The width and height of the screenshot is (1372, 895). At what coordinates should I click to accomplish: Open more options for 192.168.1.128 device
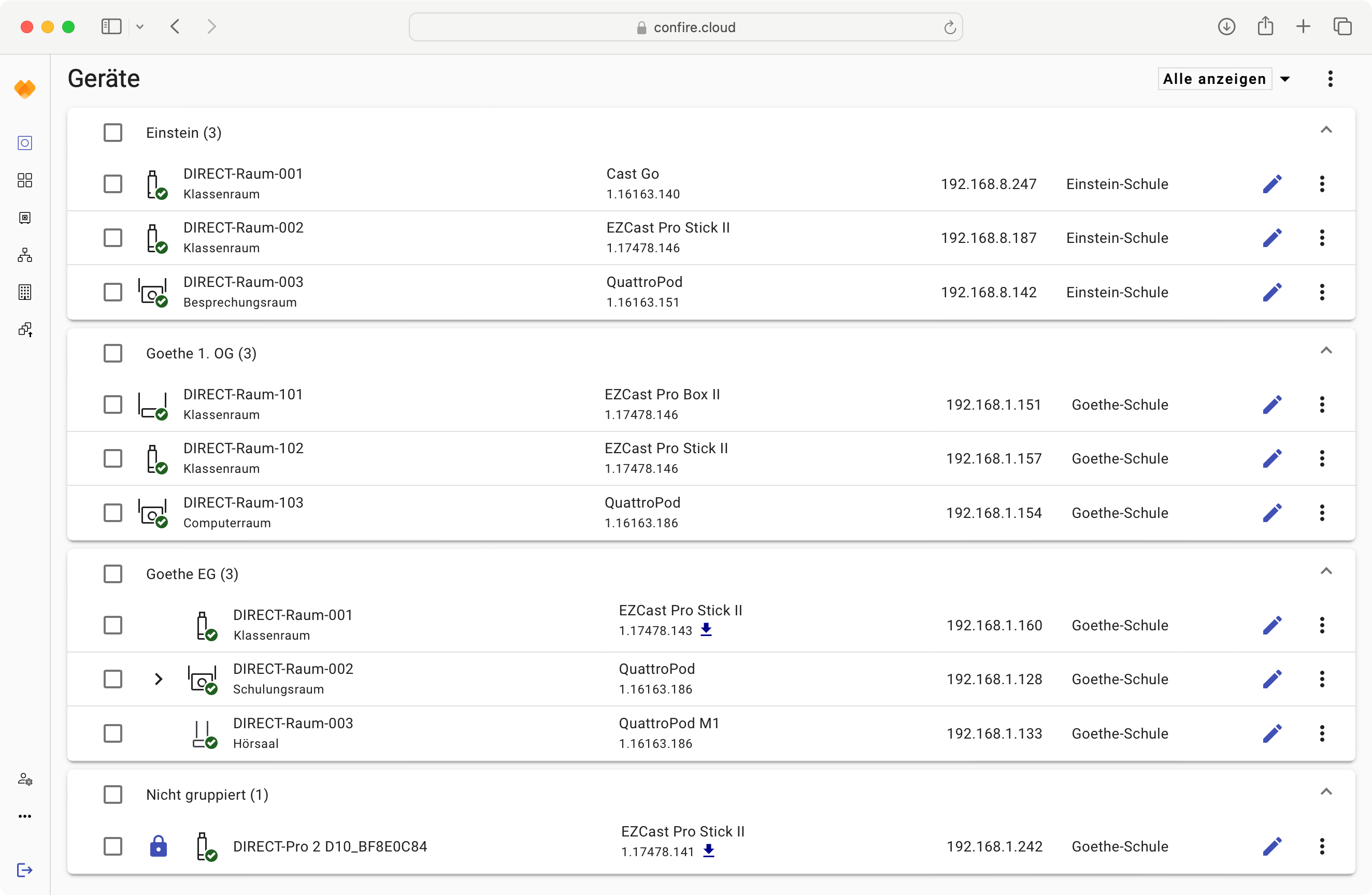[x=1322, y=679]
